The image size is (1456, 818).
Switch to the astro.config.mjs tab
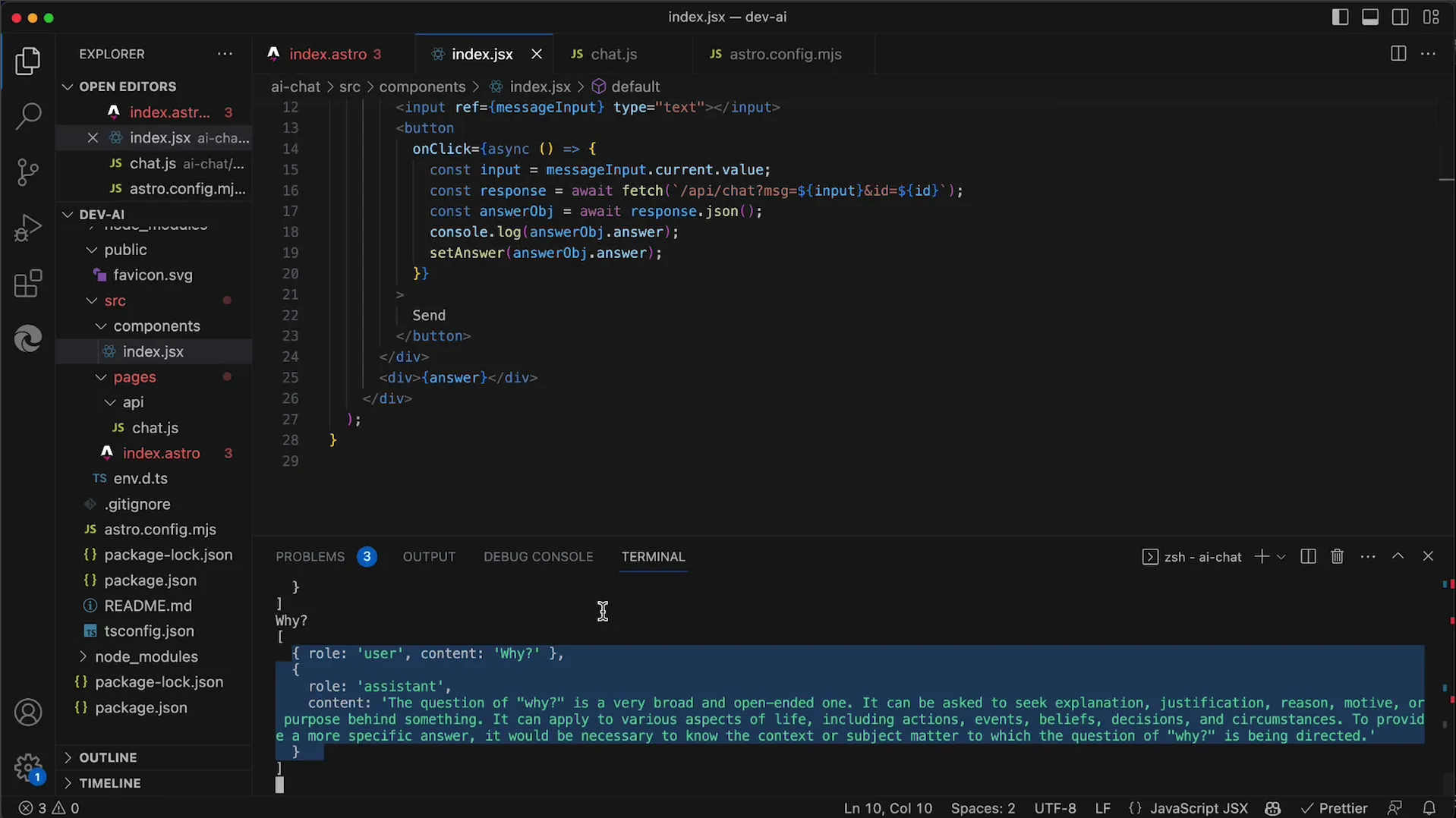point(785,54)
